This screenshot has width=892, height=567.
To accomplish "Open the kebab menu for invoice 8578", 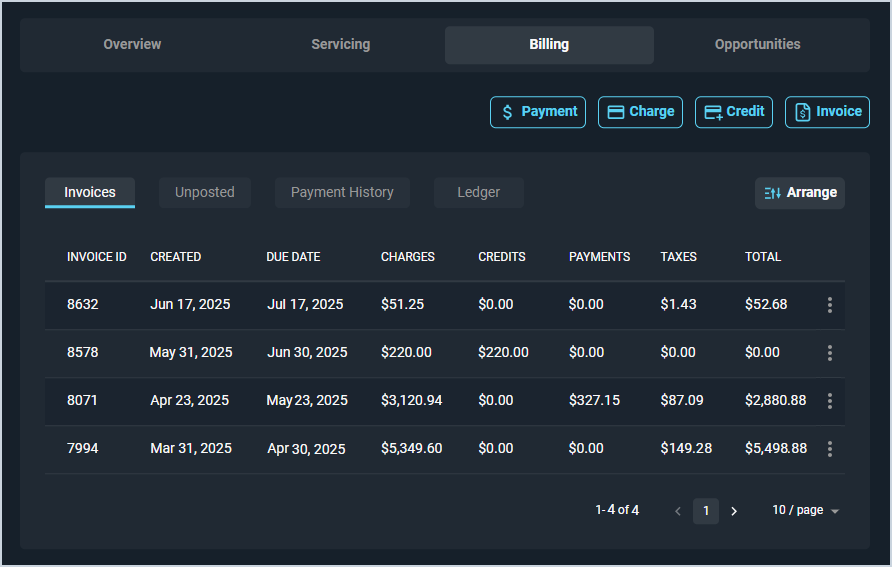I will pos(829,353).
